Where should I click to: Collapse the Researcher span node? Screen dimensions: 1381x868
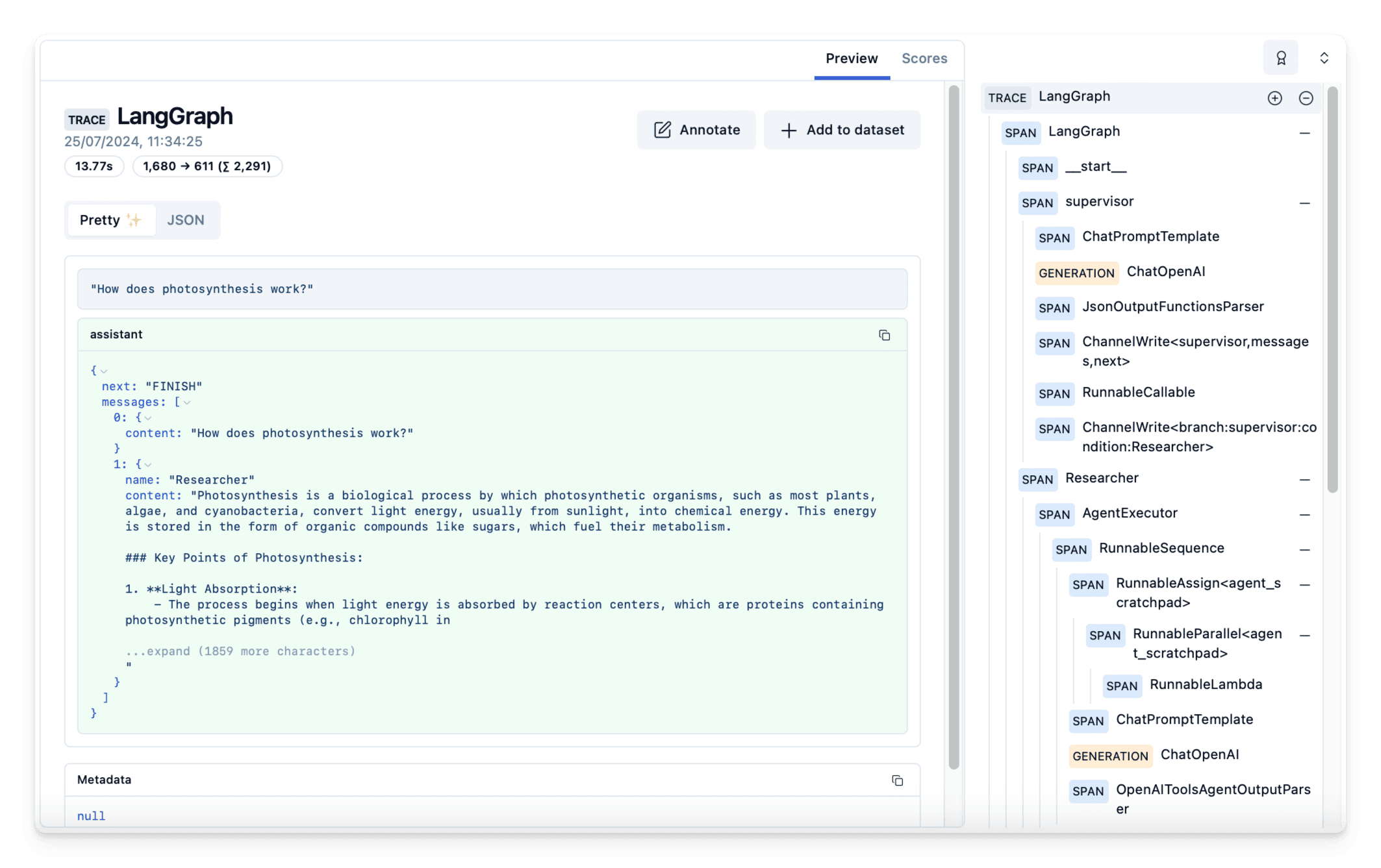click(1304, 480)
